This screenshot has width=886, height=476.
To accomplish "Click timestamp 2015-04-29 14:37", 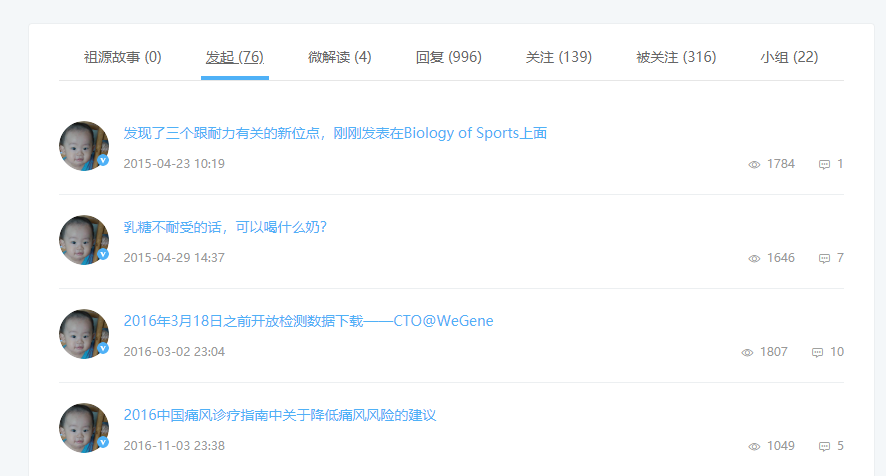I will (x=174, y=258).
